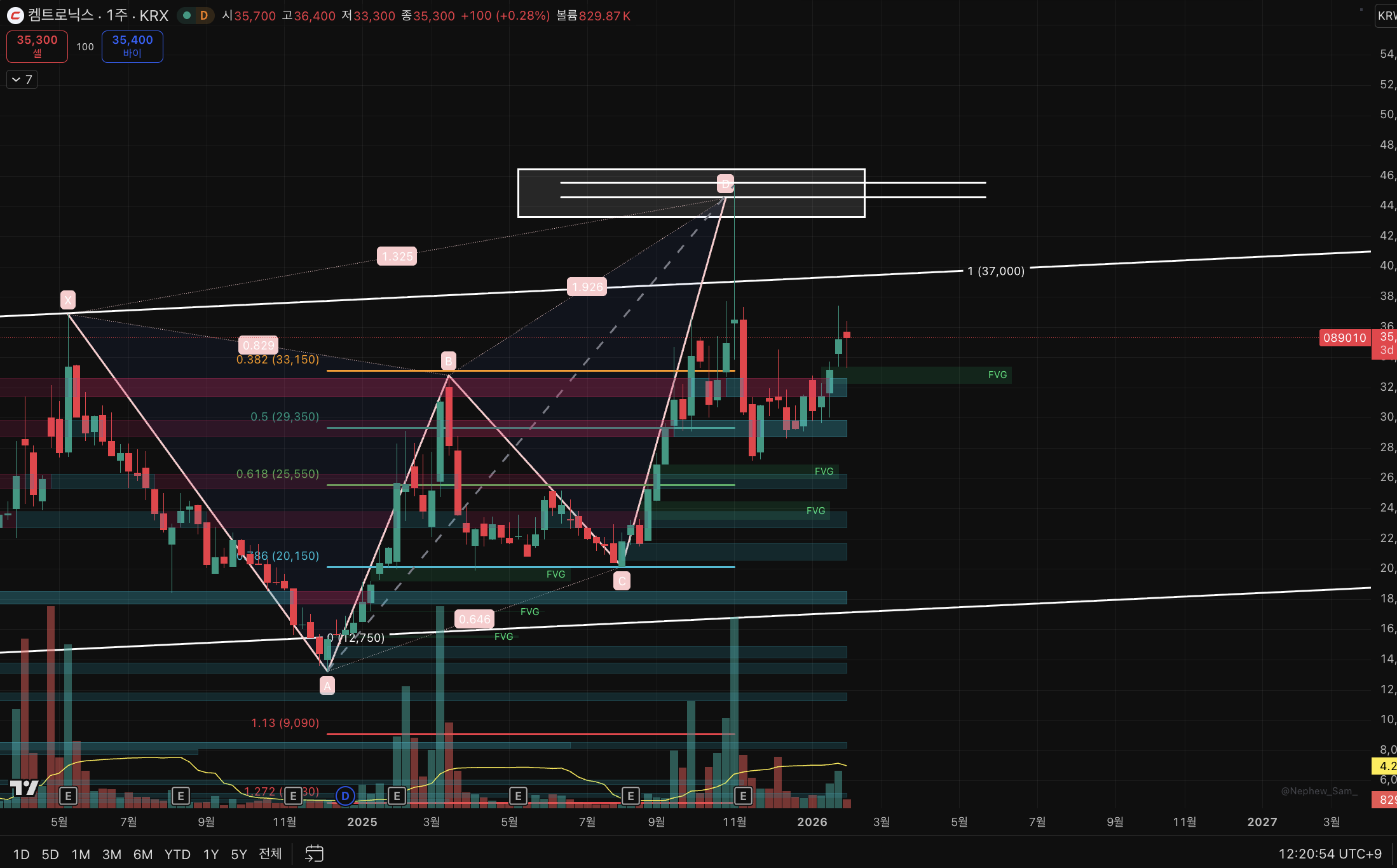Click the 089010 price label on the price axis
The image size is (1397, 868).
pos(1344,338)
